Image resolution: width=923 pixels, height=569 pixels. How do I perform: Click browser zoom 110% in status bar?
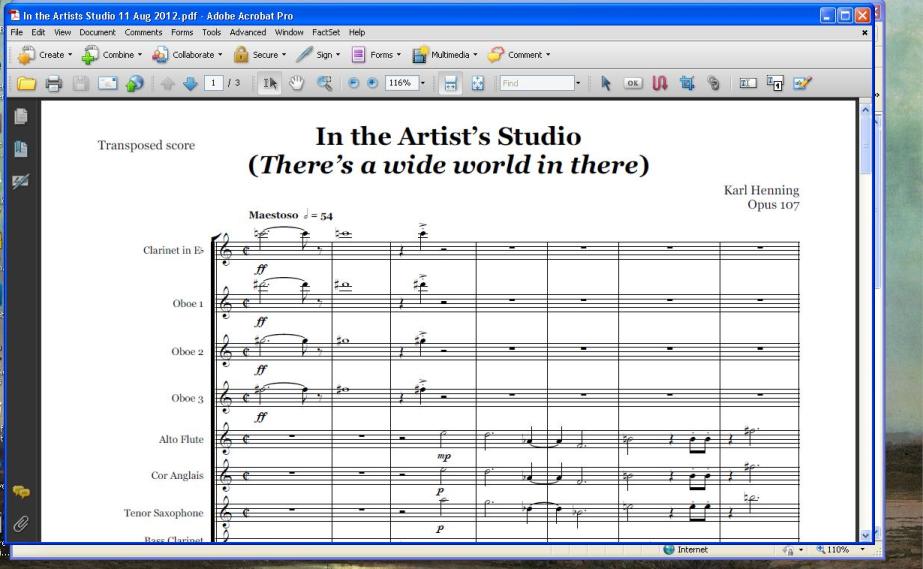point(836,550)
